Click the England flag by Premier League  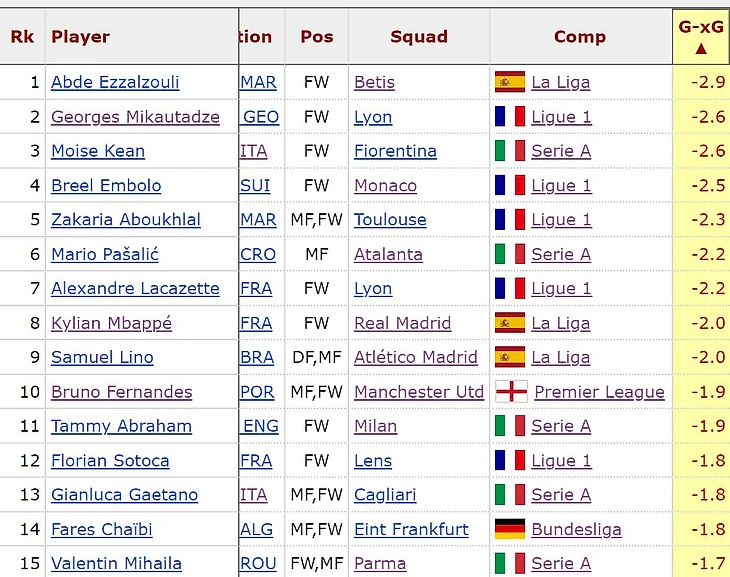[511, 392]
